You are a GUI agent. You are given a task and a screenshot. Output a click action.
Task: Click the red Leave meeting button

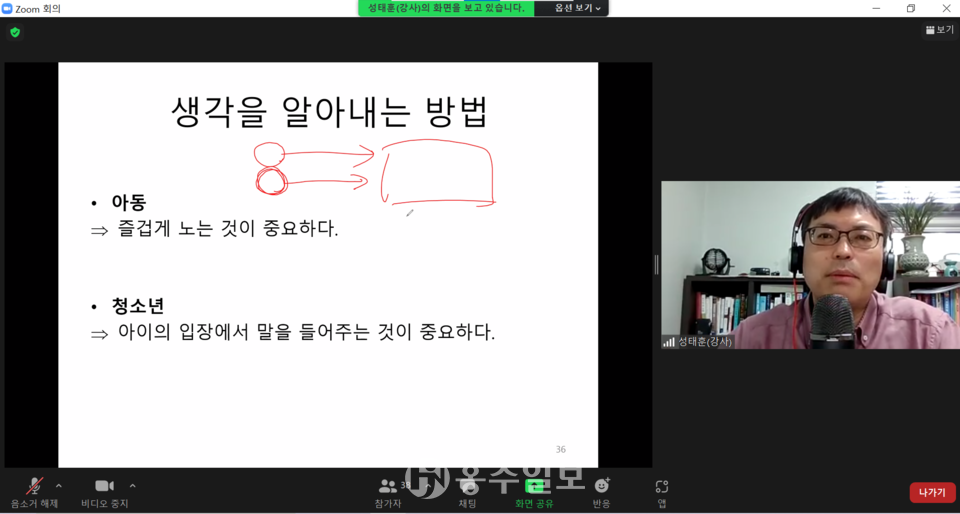click(x=932, y=492)
